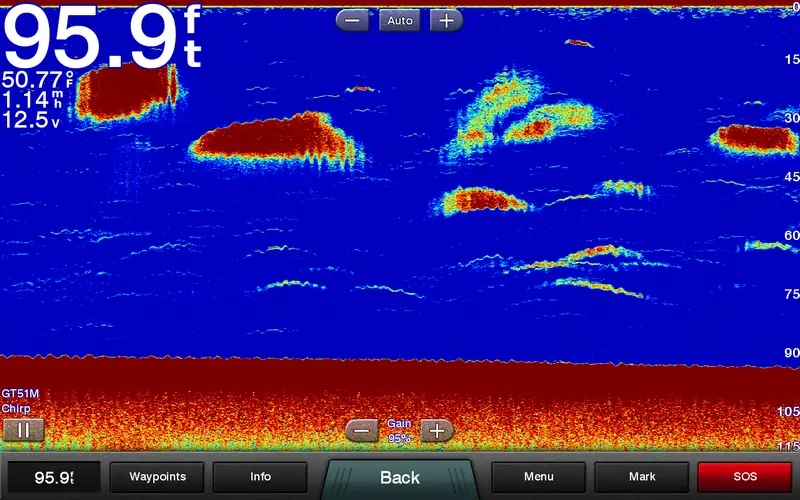Open the Waypoints list
This screenshot has height=500, width=800.
pyautogui.click(x=157, y=477)
